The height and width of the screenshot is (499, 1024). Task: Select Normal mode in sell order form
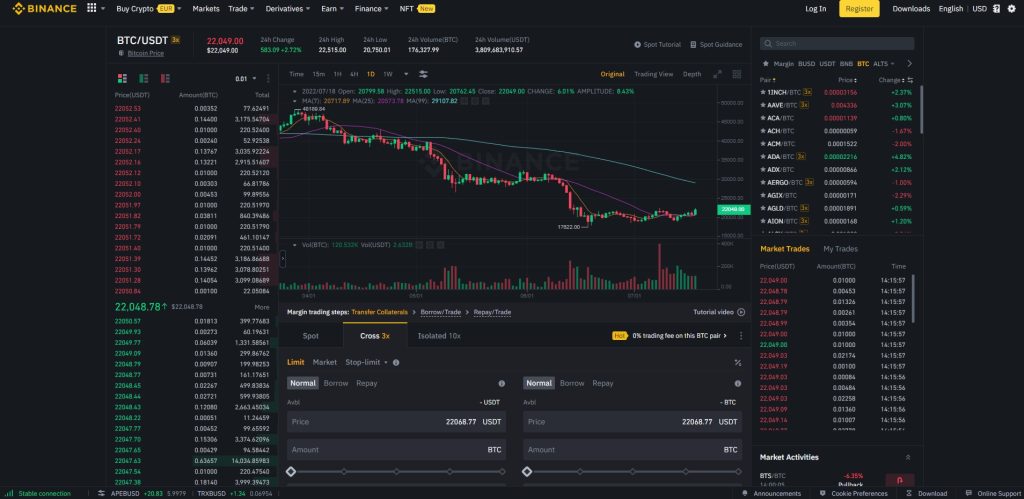coord(539,383)
